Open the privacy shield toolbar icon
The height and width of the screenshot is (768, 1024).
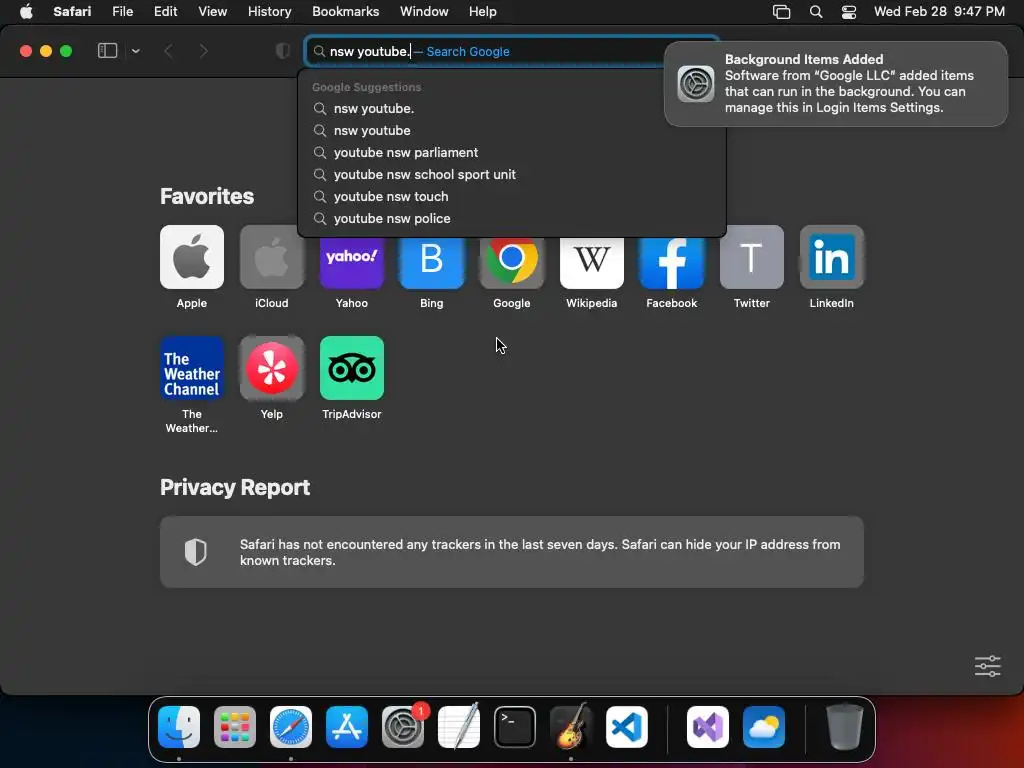pos(283,51)
